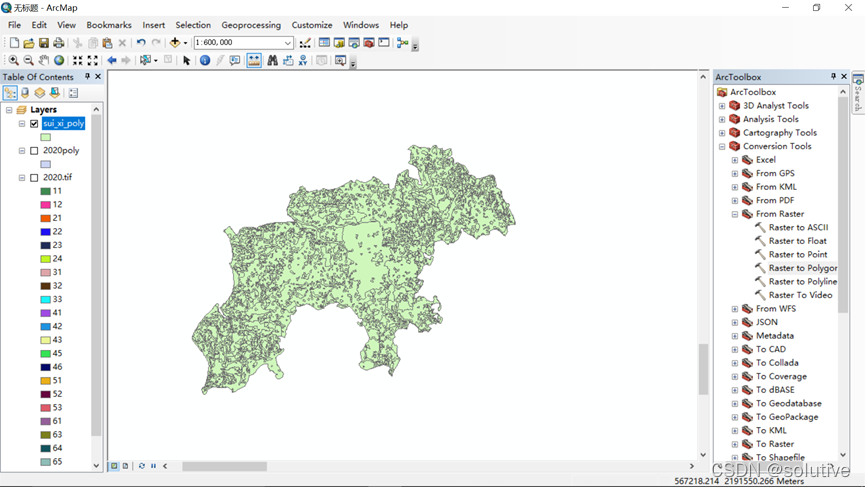
Task: Switch to List By Source view
Action: (25, 93)
